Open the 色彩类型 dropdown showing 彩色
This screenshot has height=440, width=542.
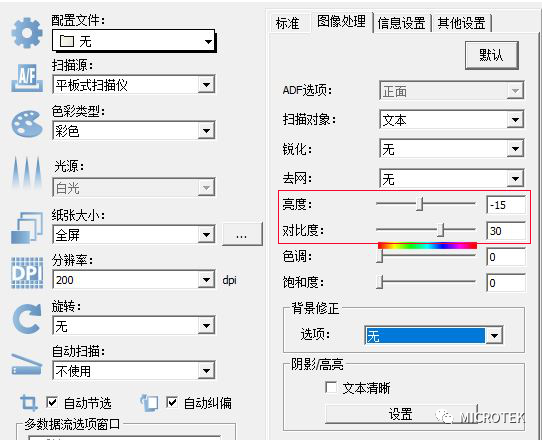coord(134,131)
